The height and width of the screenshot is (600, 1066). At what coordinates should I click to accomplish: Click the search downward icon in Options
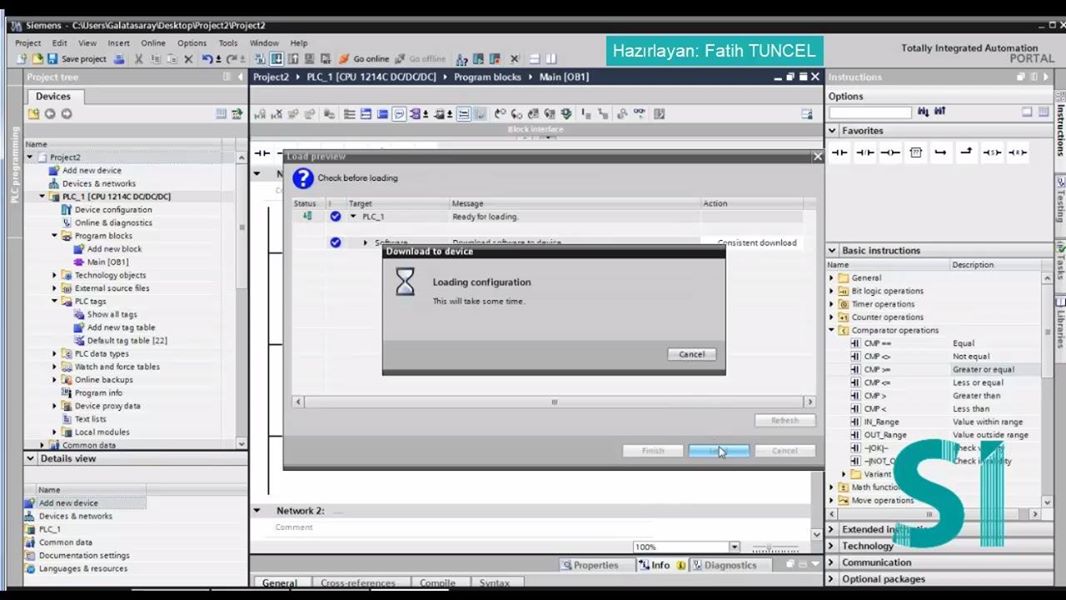(923, 111)
